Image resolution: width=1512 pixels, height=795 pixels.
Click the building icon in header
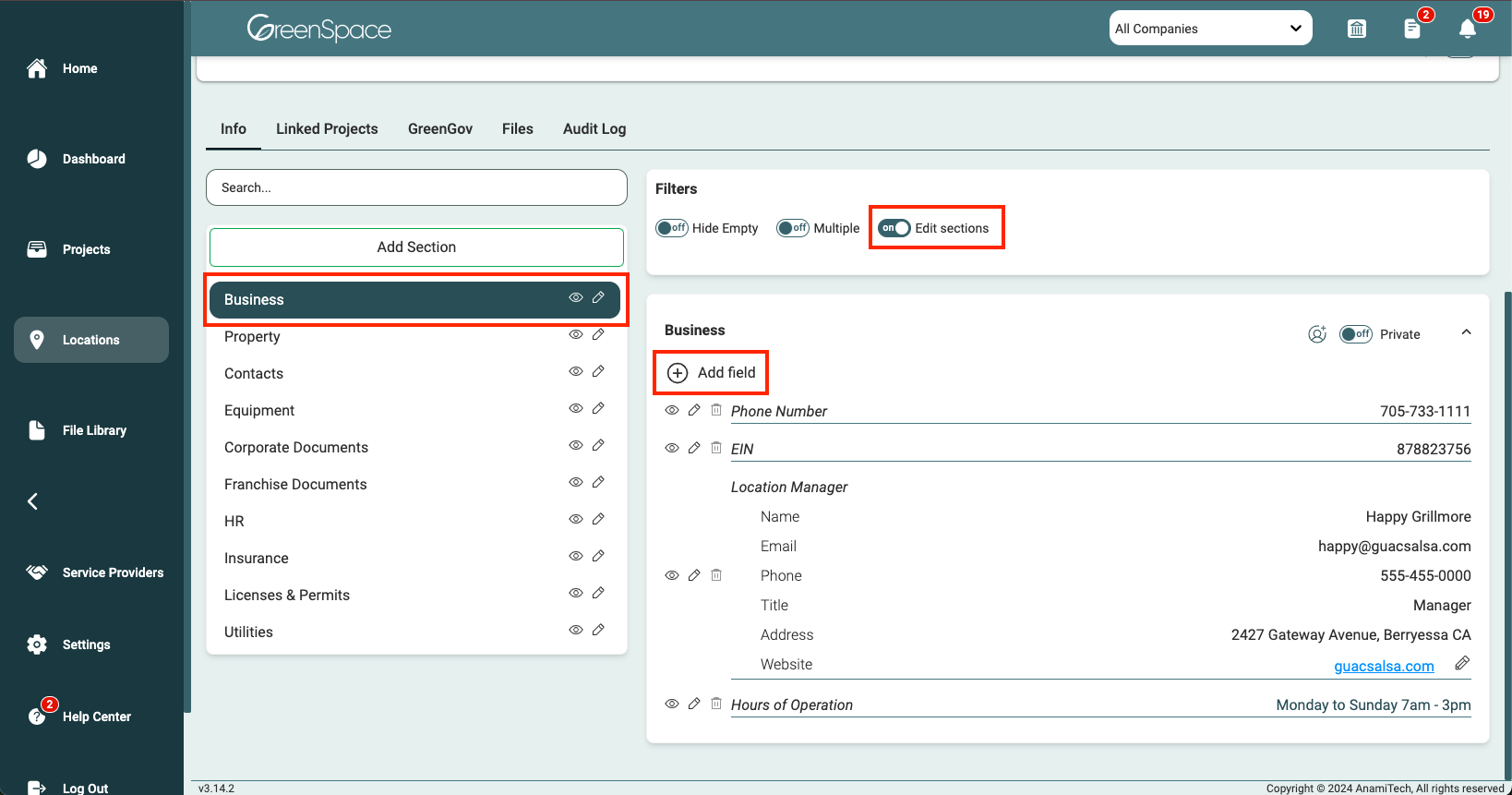coord(1357,29)
